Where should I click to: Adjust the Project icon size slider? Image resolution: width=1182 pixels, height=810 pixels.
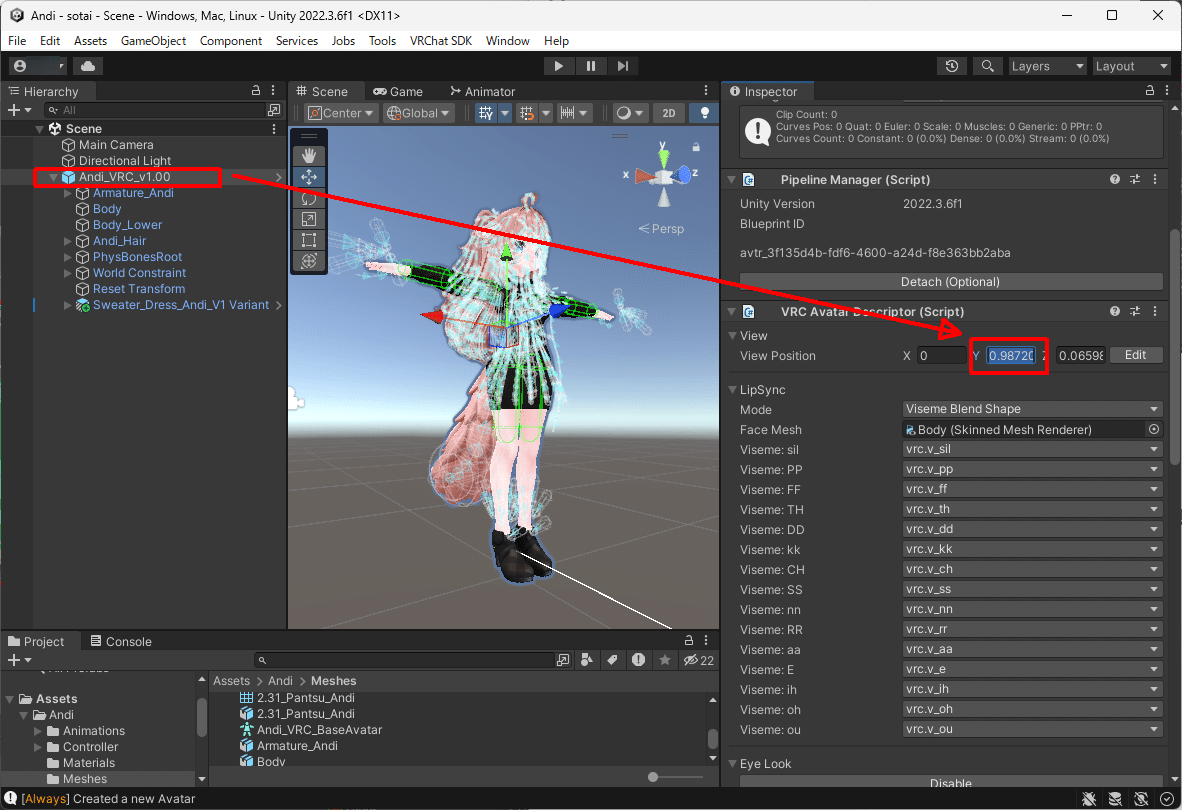(x=653, y=777)
